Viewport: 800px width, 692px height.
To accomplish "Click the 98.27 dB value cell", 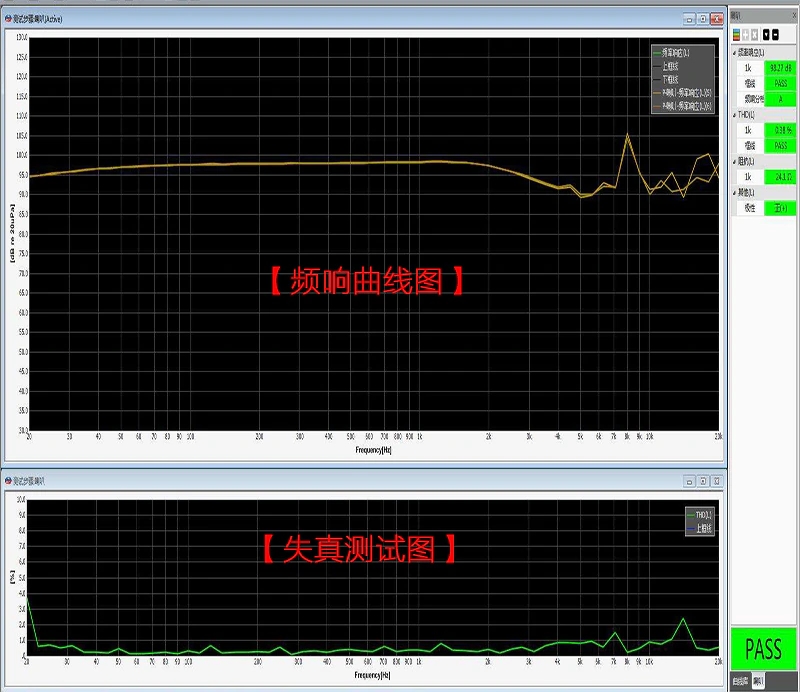I will [x=780, y=68].
